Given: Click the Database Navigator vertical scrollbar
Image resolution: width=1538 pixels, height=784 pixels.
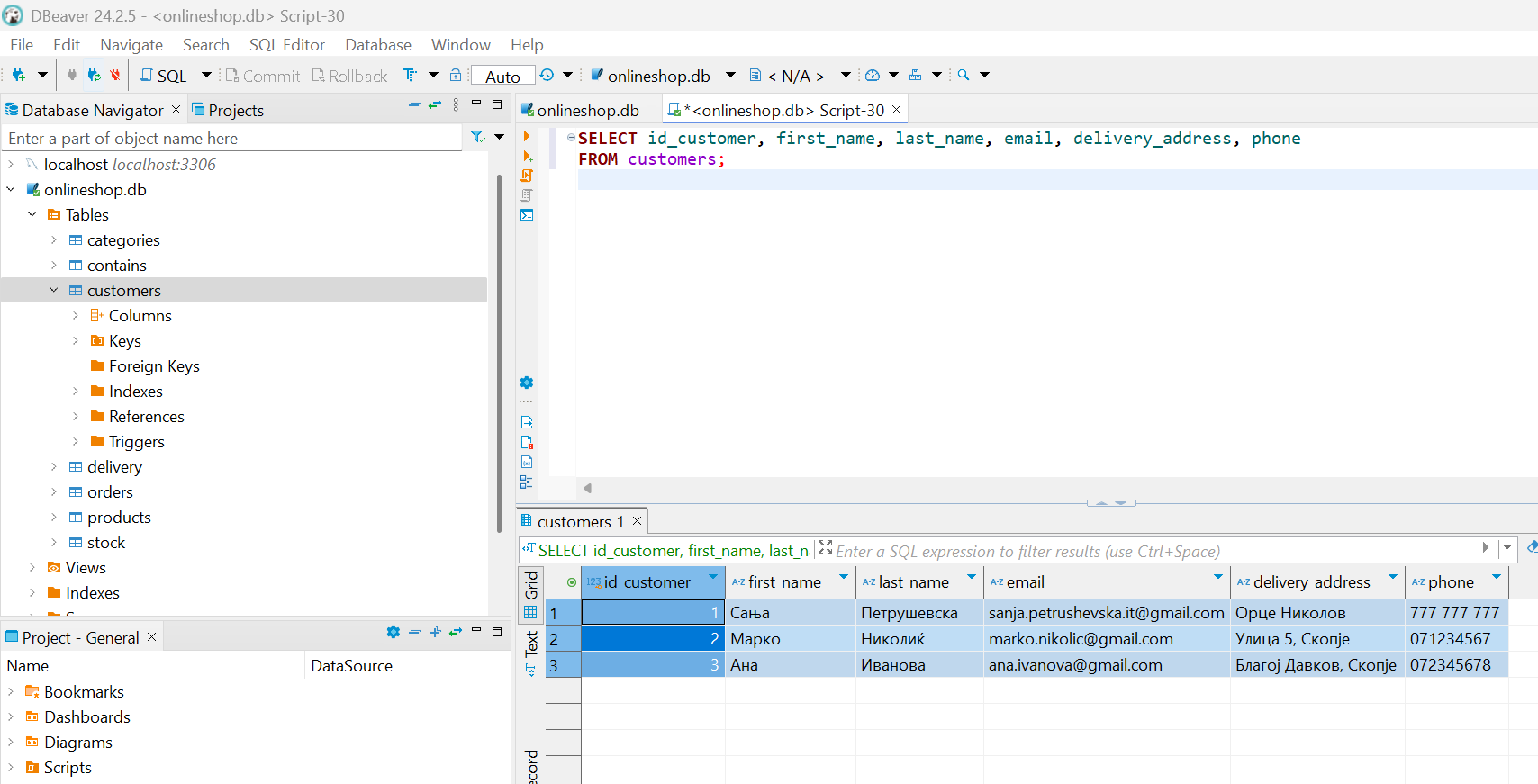Looking at the screenshot, I should [x=499, y=351].
